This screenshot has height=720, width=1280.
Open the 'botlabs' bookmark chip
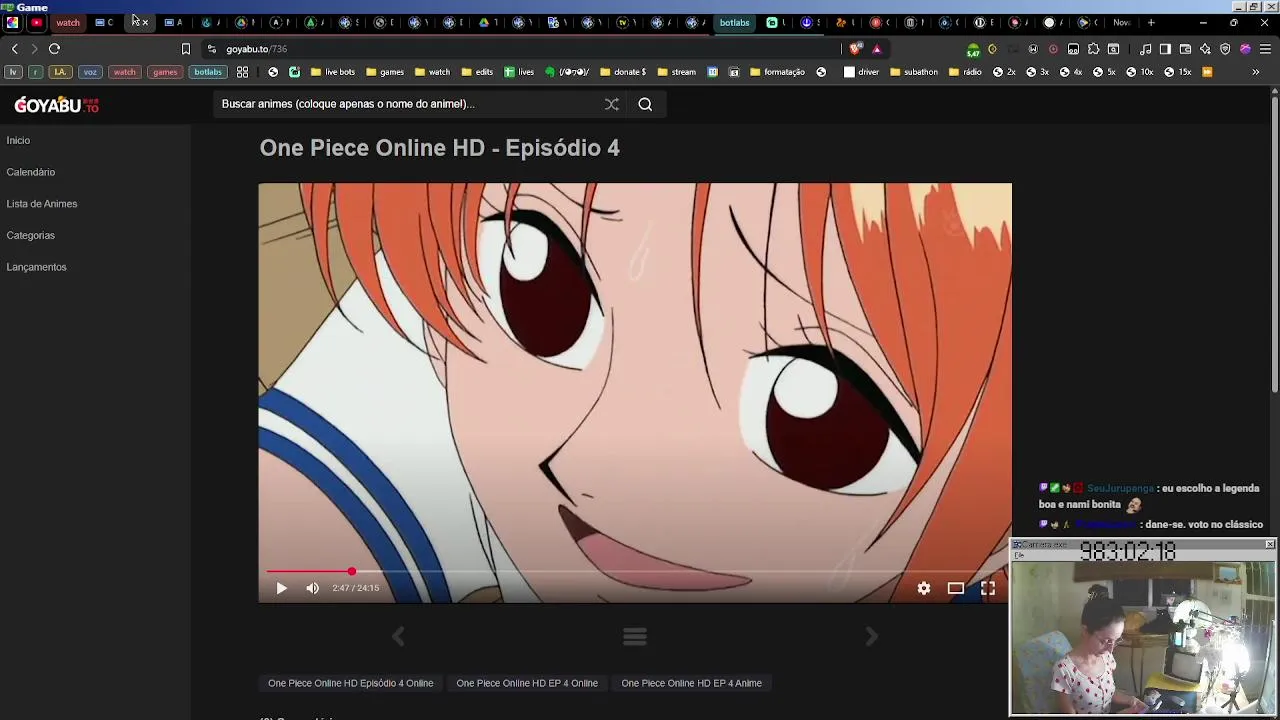[208, 72]
